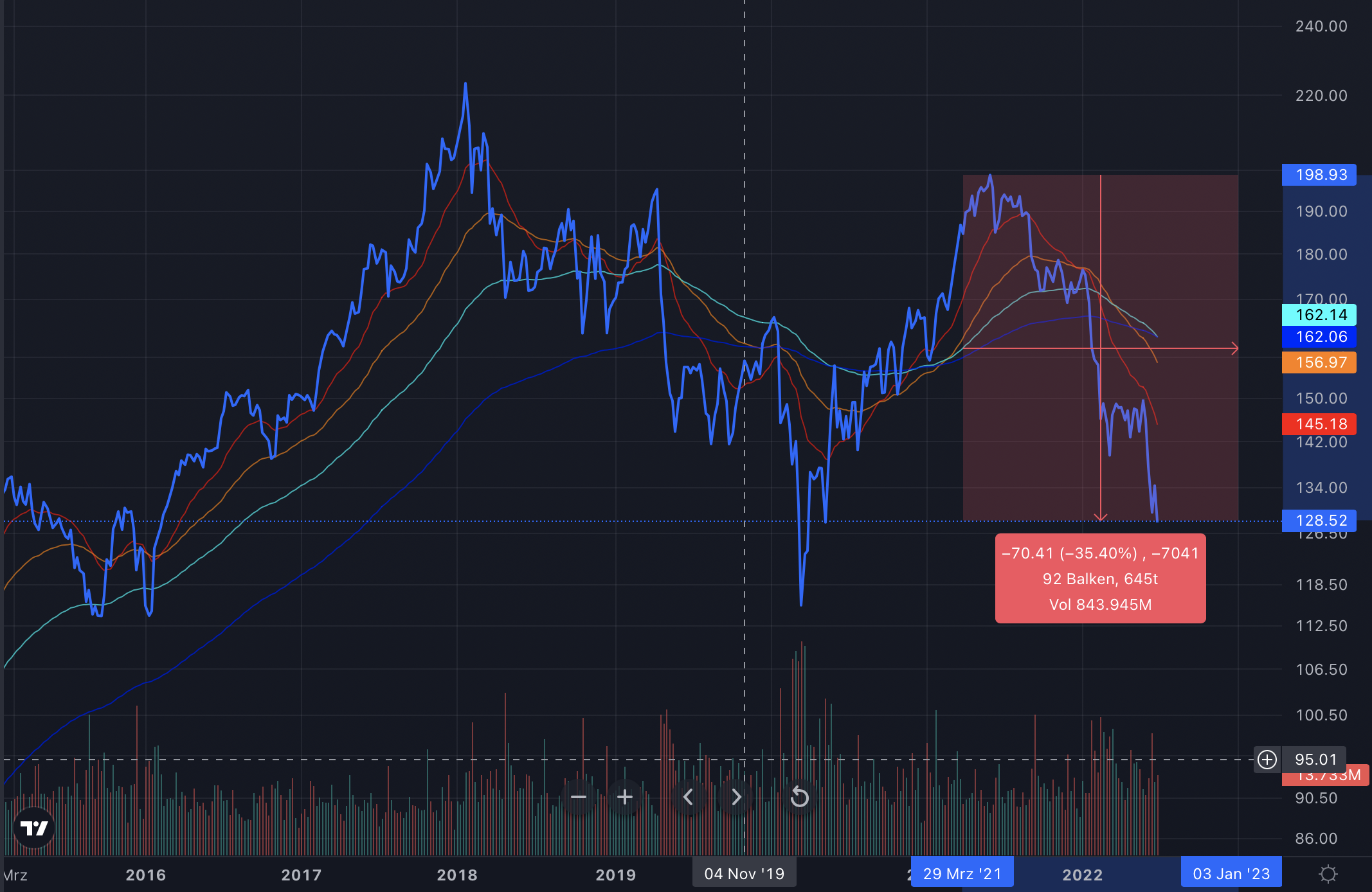Click the 29 Mrz '21 date marker
The image size is (1372, 892).
[x=962, y=874]
